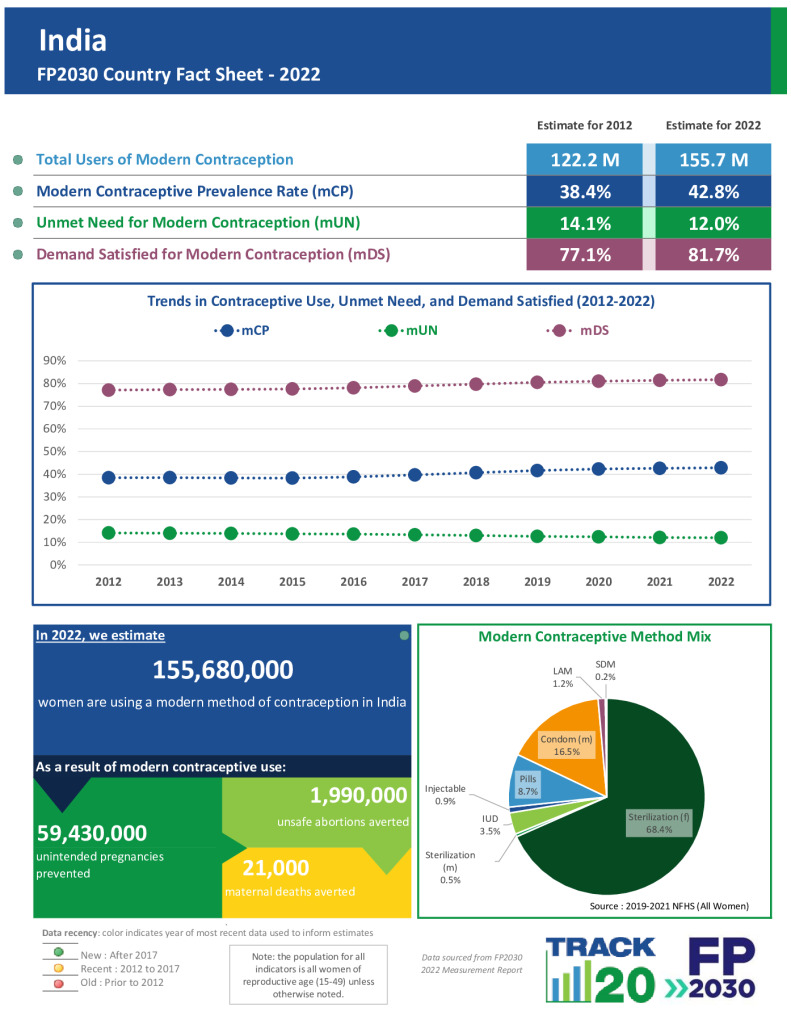Screen dimensions: 791x1024
Task: Click the FP2030 logo
Action: click(x=711, y=968)
